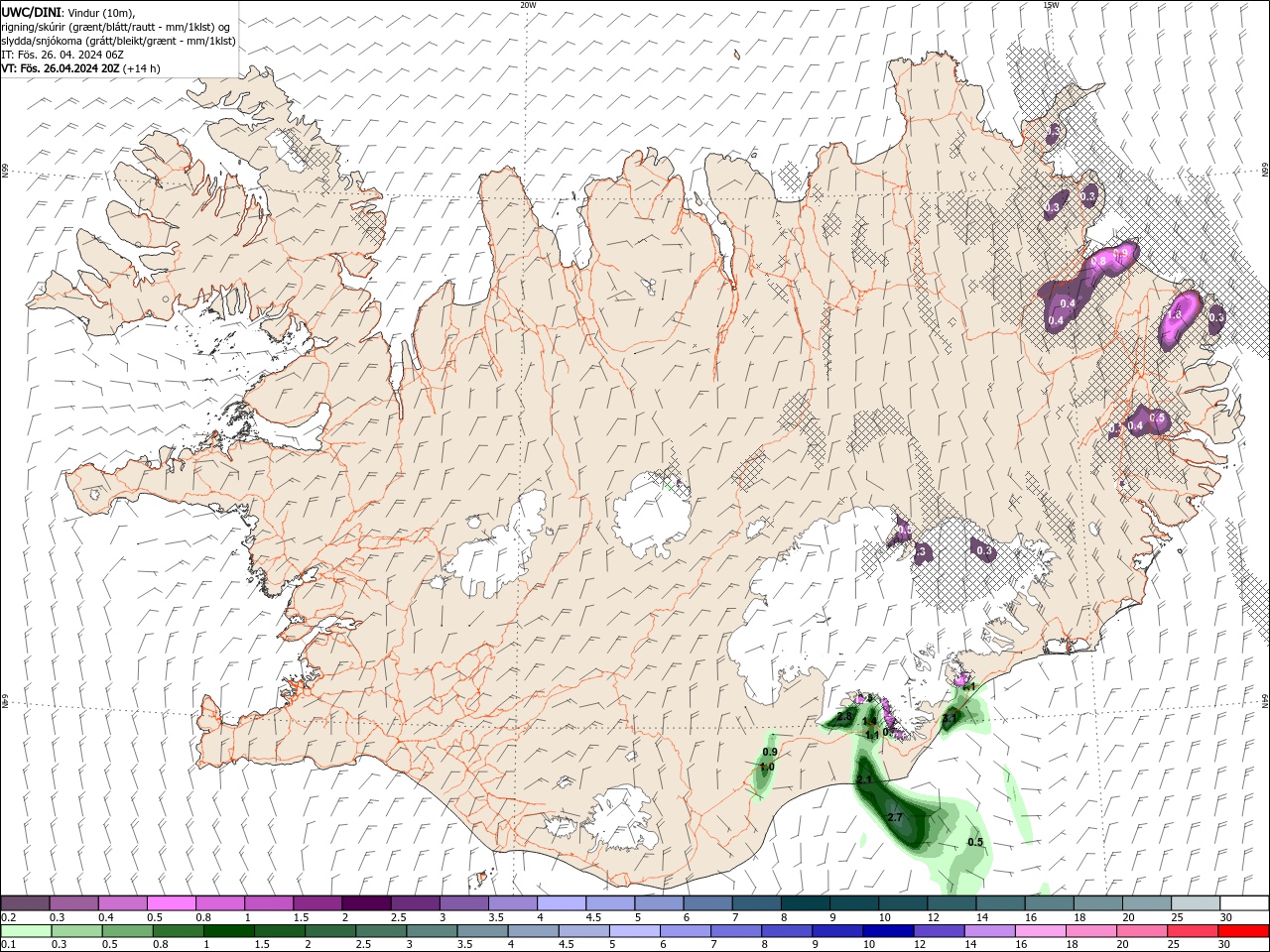
Task: Select the 16 light pink swatch in the rain scale
Action: click(1040, 930)
